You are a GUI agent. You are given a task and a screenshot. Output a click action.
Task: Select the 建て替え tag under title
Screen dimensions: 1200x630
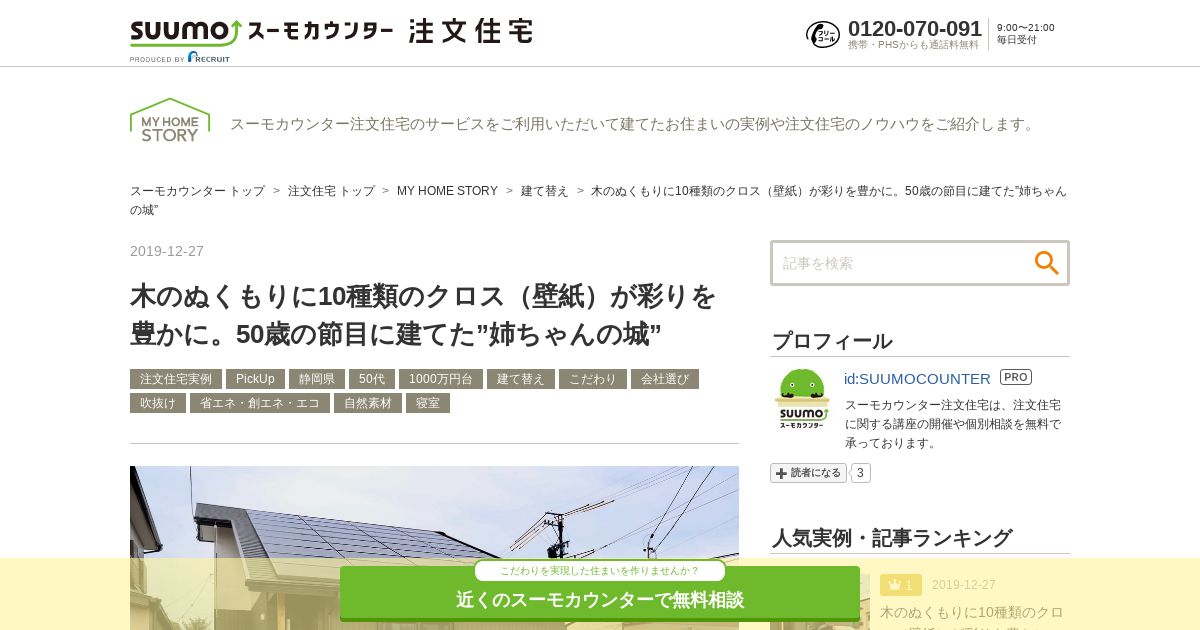pyautogui.click(x=521, y=379)
